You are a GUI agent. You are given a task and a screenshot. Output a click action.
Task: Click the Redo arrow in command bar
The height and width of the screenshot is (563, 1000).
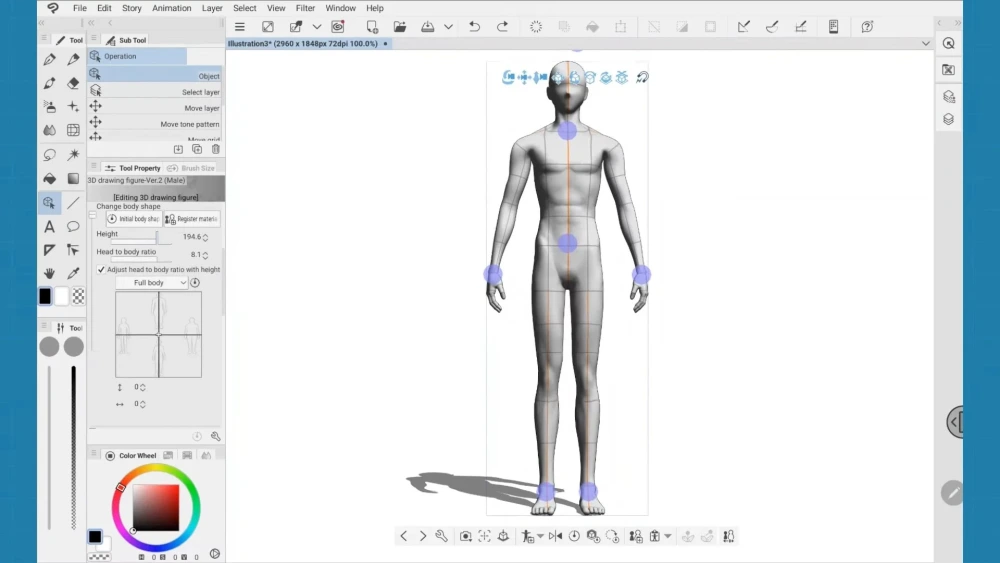click(x=503, y=27)
